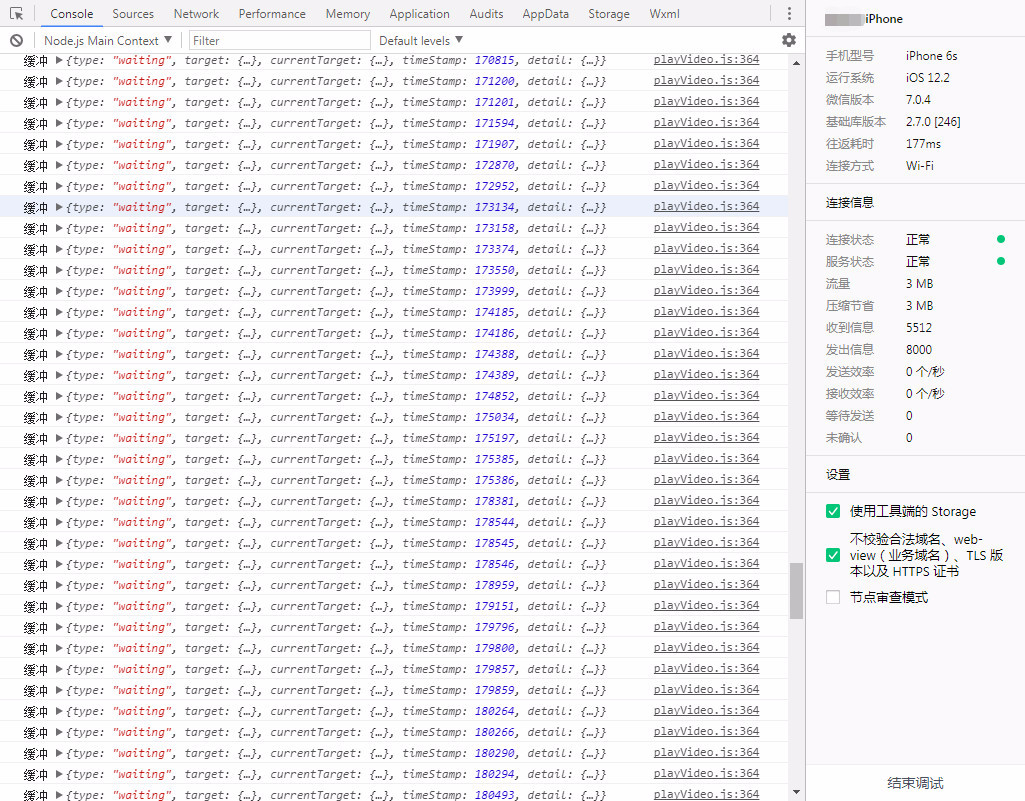Screen dimensions: 1025x801
Task: Click the 连接信息 section heading
Action: click(x=850, y=203)
